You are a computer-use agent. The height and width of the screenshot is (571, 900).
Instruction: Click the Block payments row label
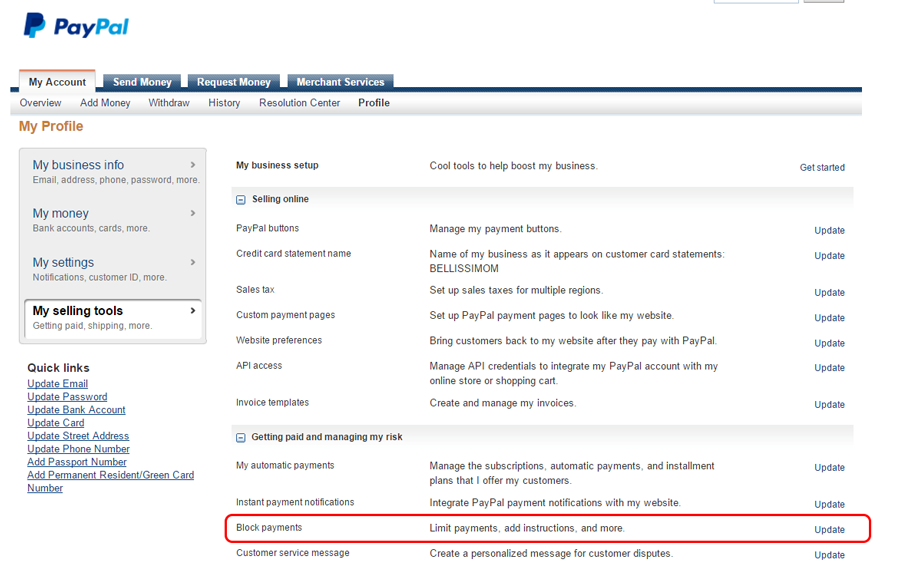point(269,527)
